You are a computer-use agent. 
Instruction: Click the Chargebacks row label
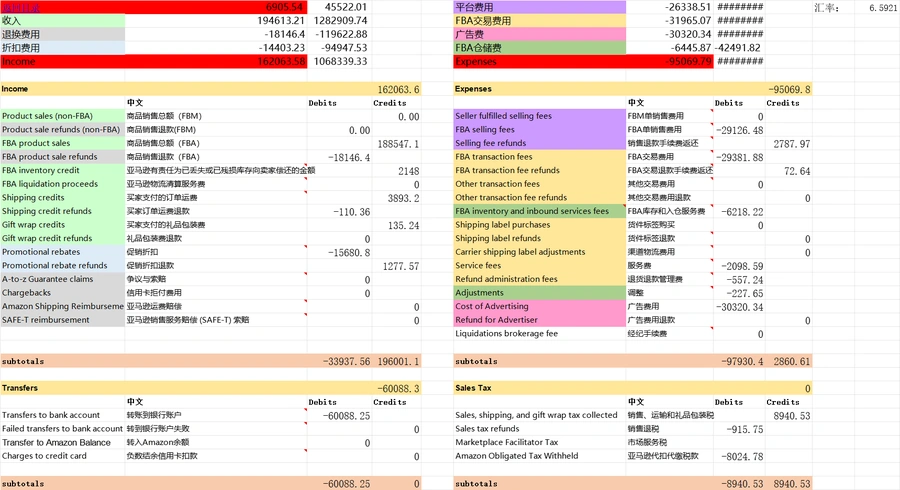pyautogui.click(x=63, y=293)
